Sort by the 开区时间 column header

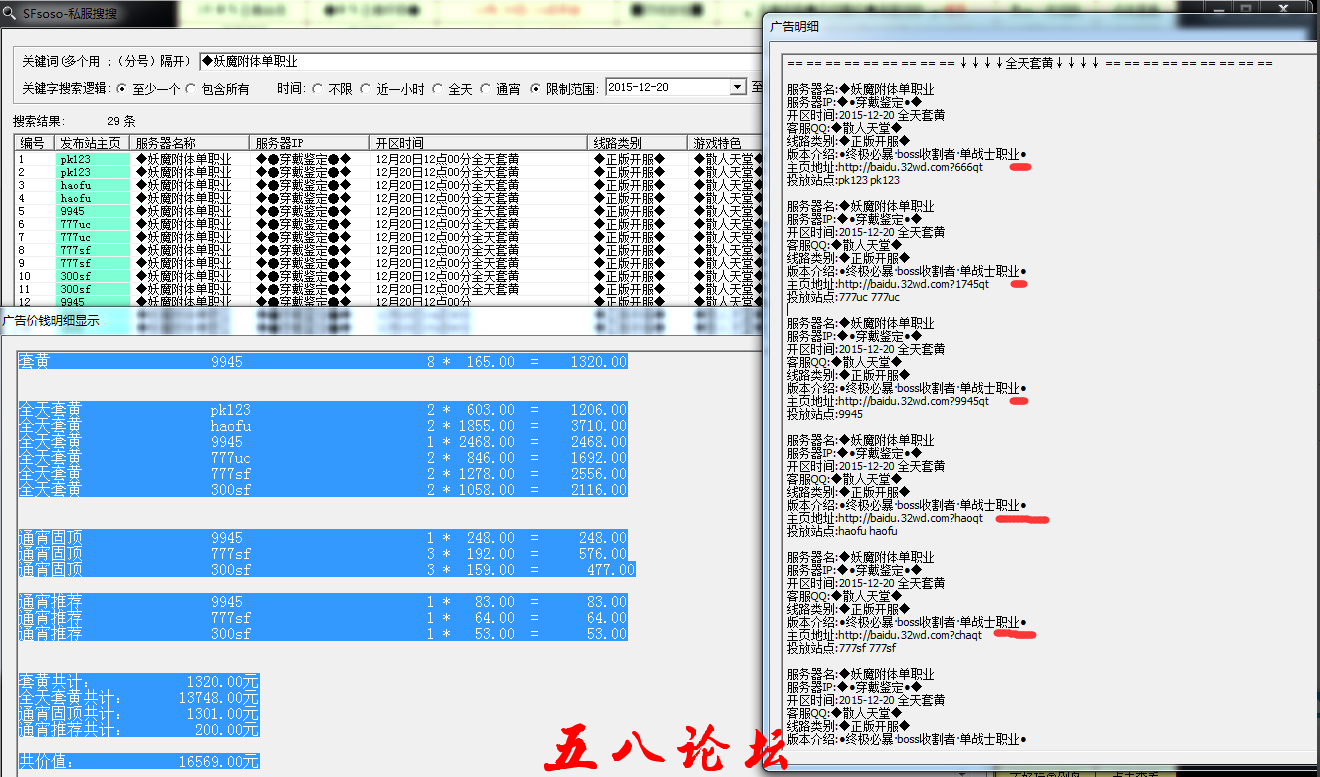pyautogui.click(x=478, y=144)
